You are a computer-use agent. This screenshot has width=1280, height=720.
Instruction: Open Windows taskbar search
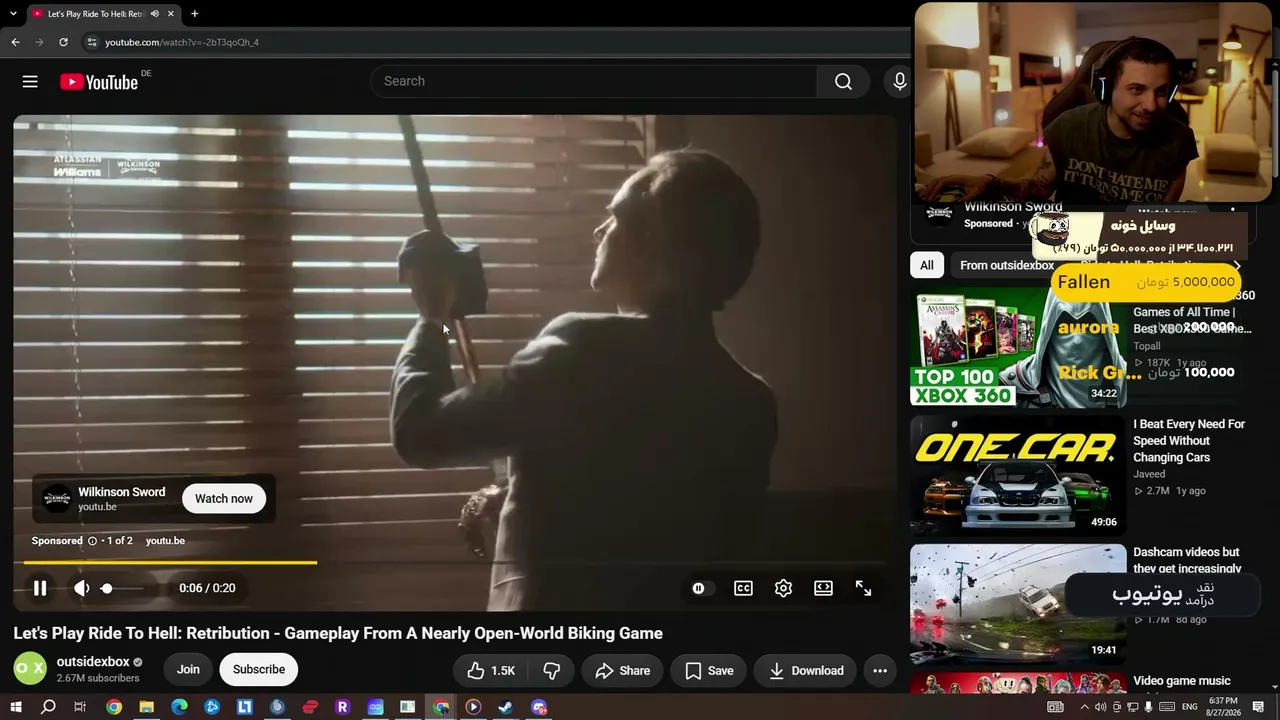(x=48, y=707)
